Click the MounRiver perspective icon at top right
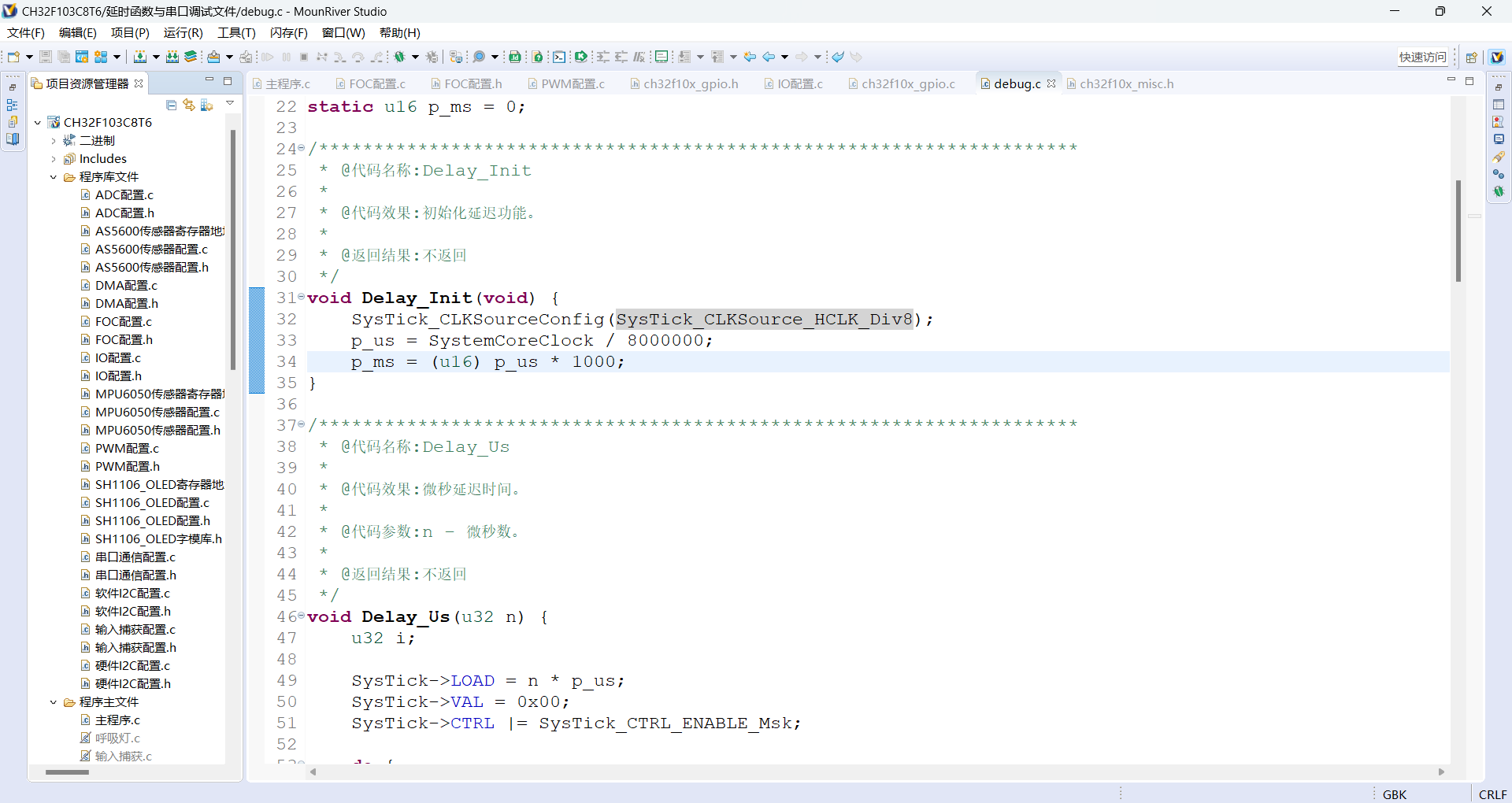Viewport: 1512px width, 803px height. [1497, 57]
